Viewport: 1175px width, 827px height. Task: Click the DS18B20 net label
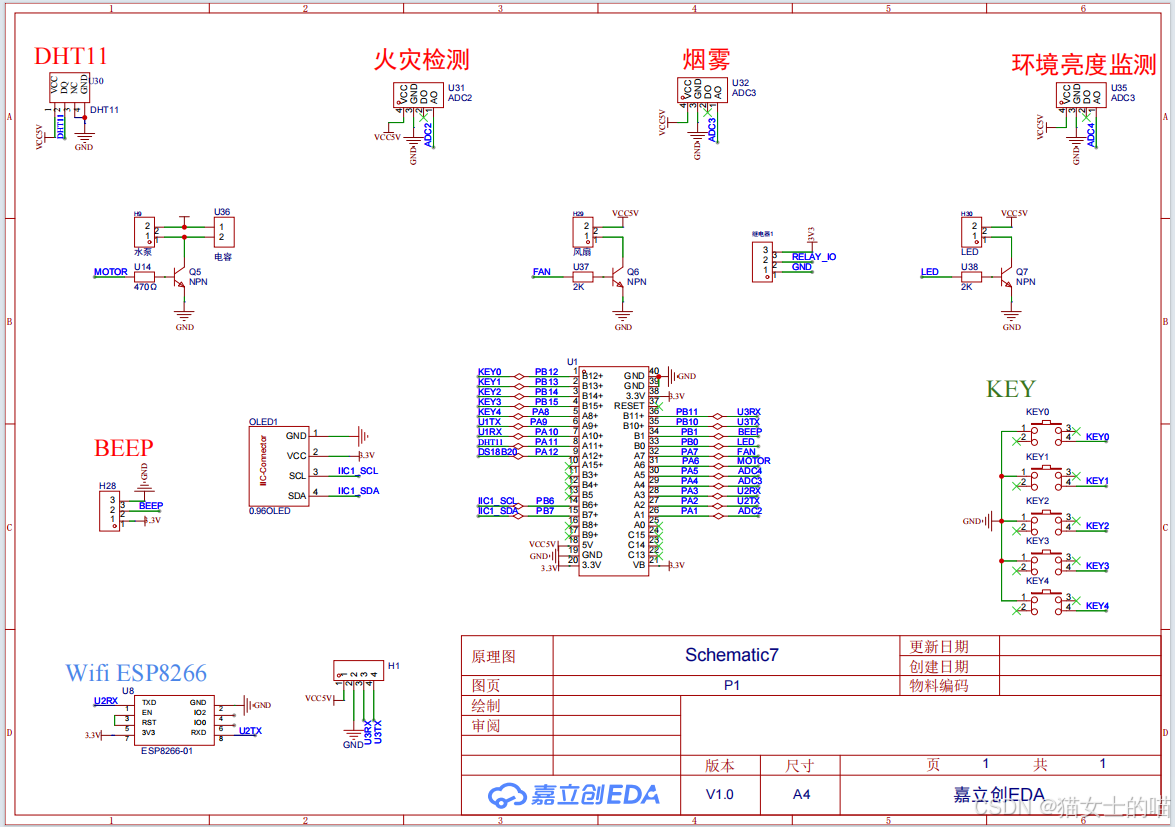point(498,452)
